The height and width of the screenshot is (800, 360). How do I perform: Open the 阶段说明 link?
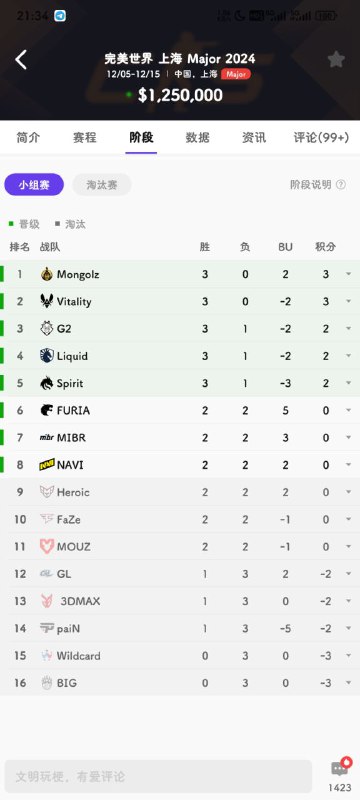coord(311,185)
